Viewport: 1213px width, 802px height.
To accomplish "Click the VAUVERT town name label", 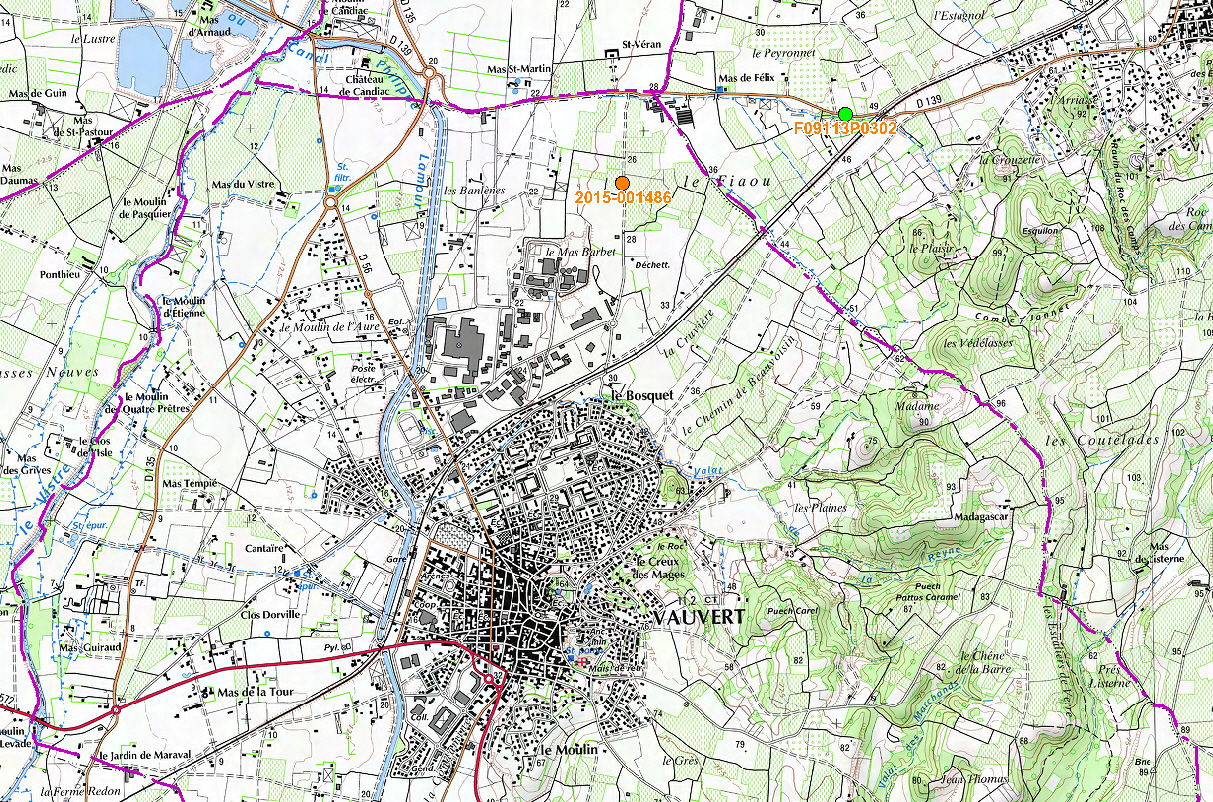I will [x=699, y=617].
